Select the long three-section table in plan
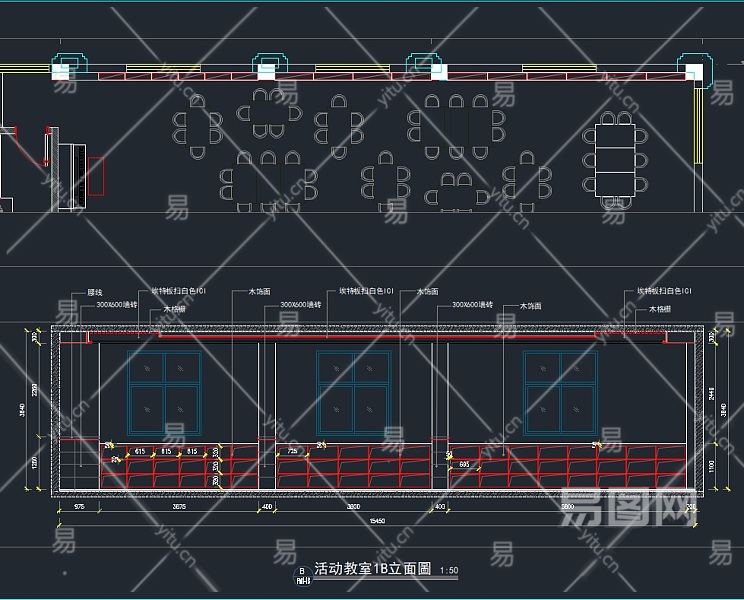Screen dimensions: 744x600 tap(615, 160)
